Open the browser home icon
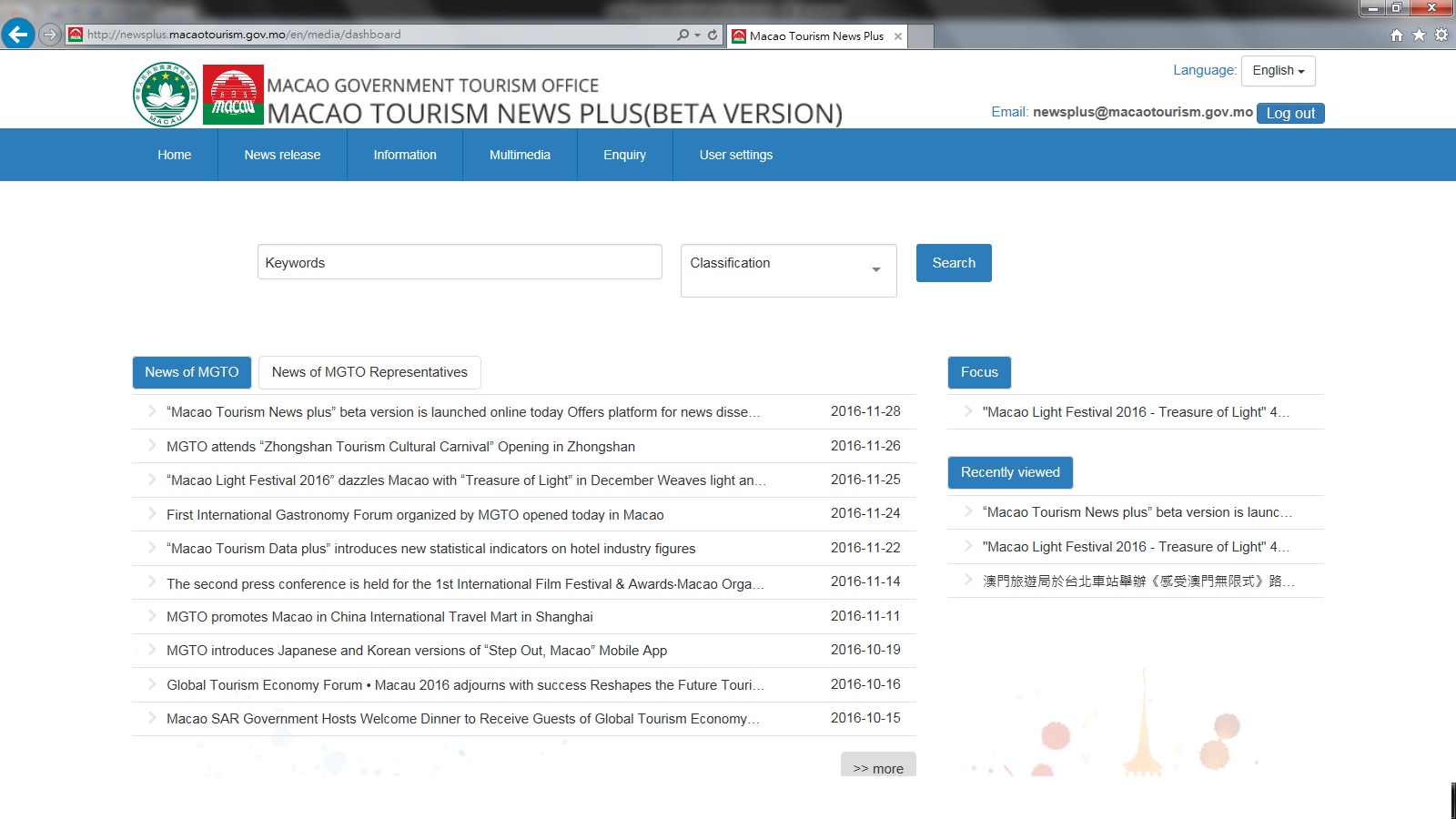The image size is (1456, 819). click(x=1396, y=35)
